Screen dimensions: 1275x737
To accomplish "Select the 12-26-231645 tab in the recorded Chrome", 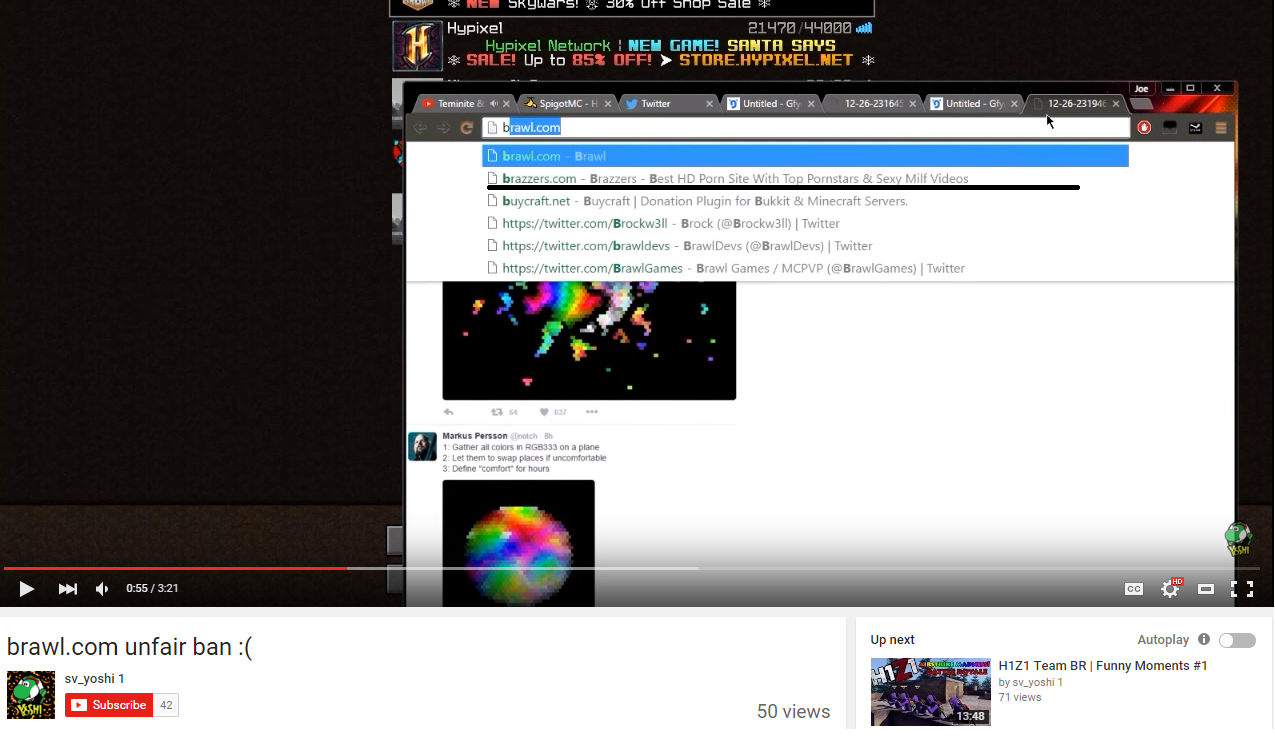I will tap(873, 104).
